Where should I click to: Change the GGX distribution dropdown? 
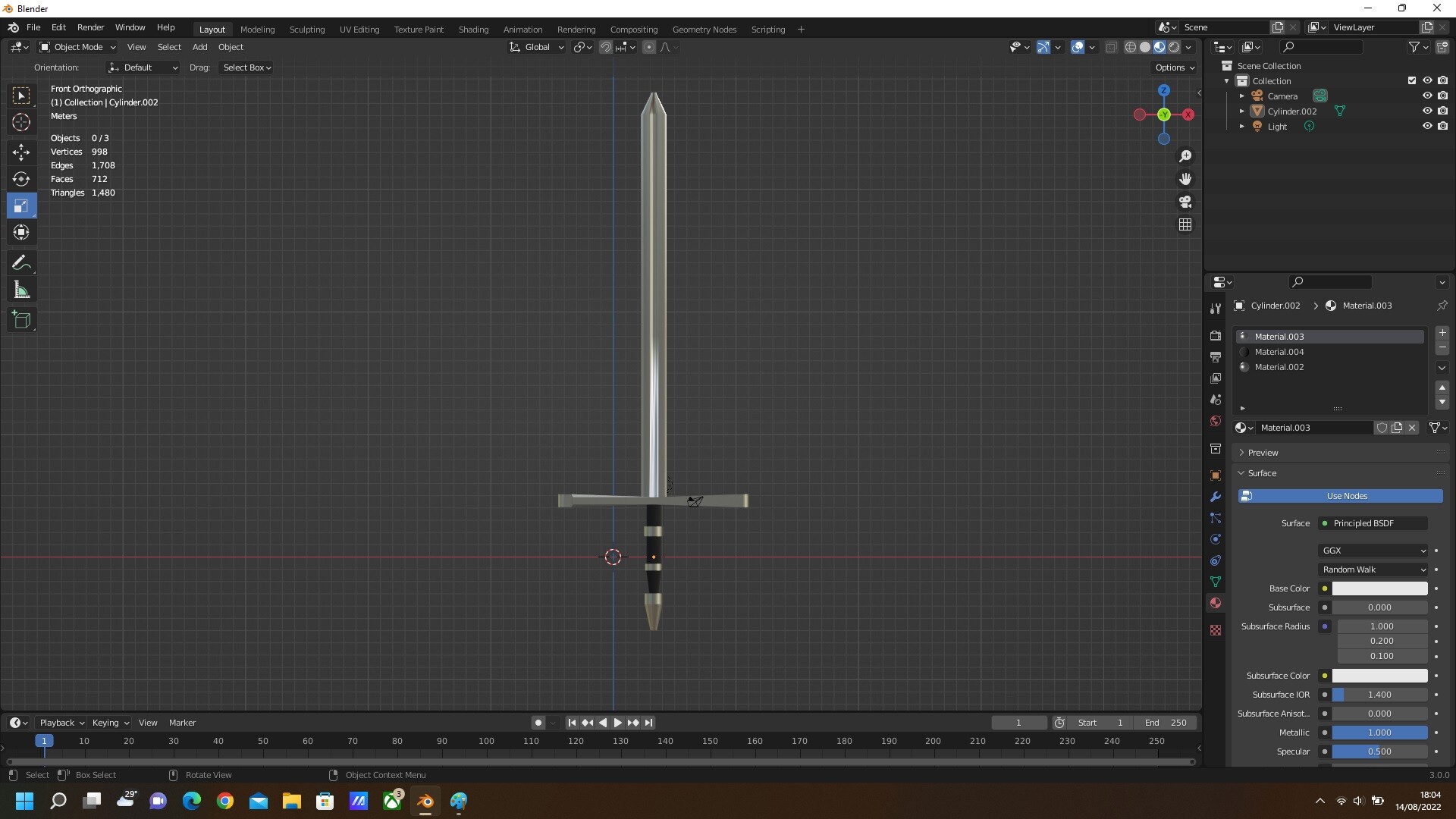tap(1373, 551)
